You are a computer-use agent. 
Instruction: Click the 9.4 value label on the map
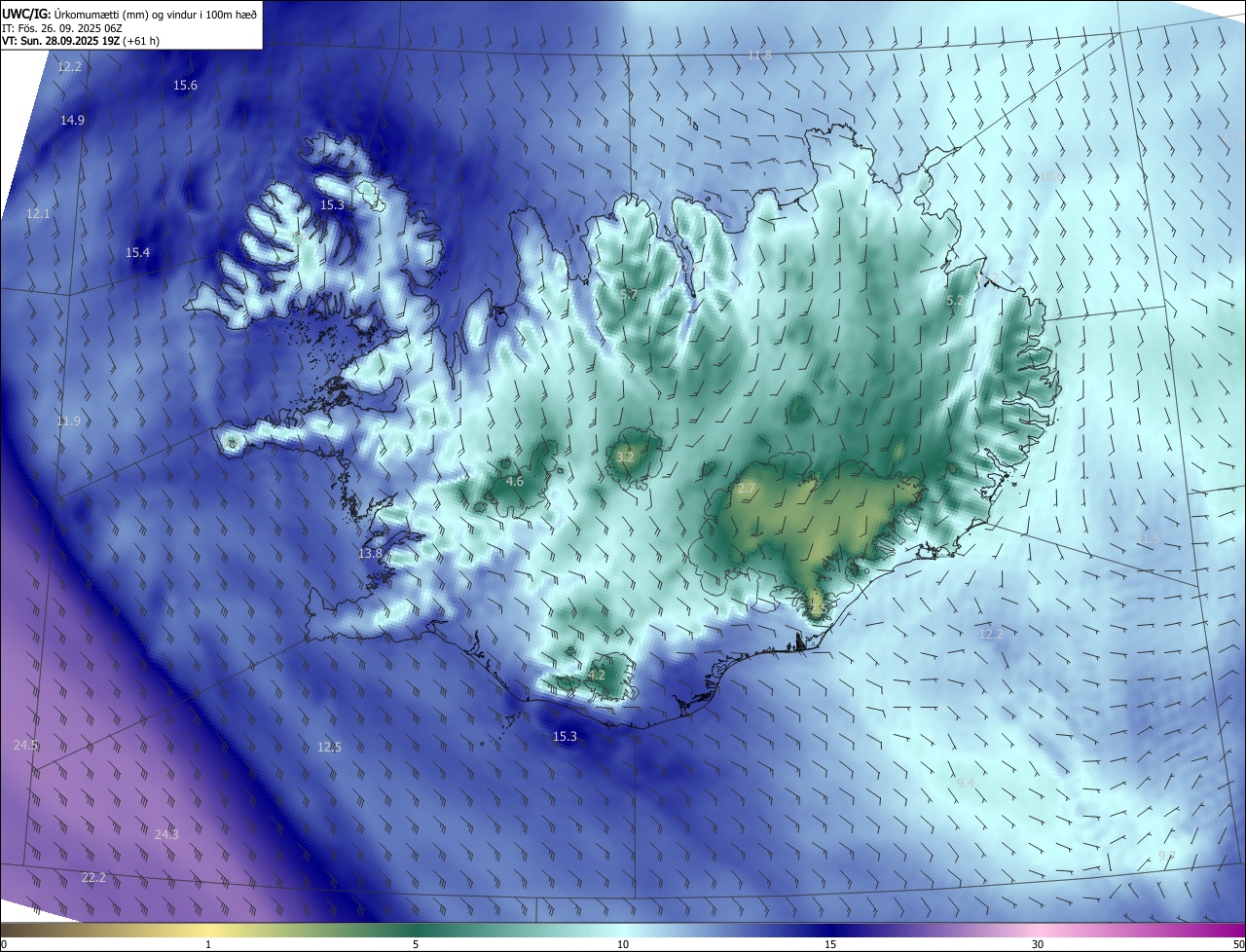click(x=966, y=783)
